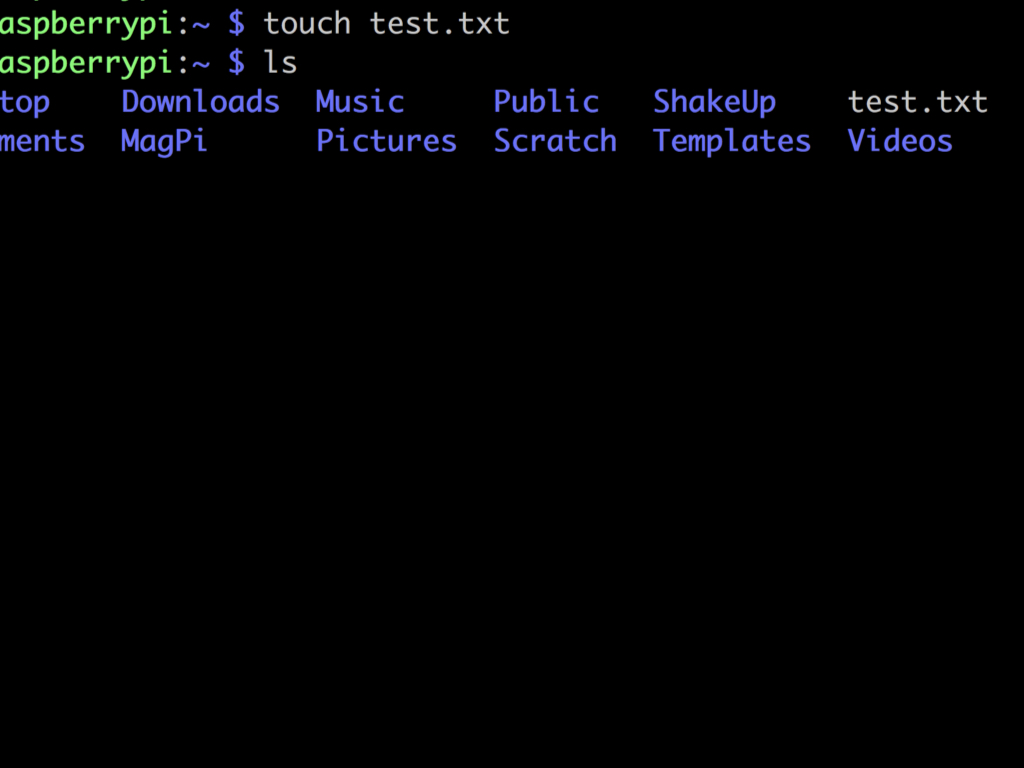Click the Public directory listing

(x=546, y=102)
